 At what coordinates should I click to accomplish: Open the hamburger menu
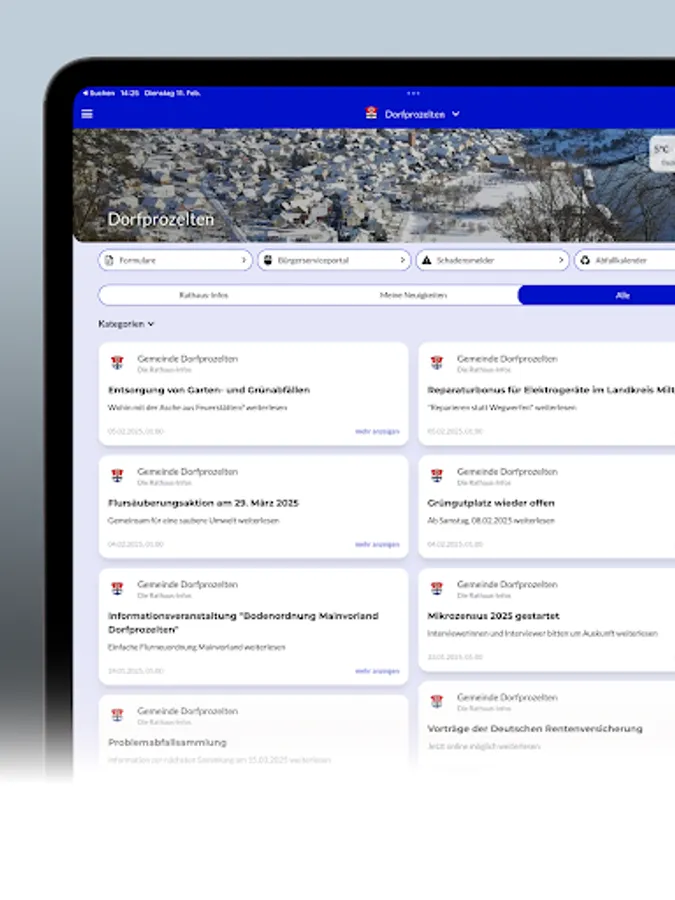click(87, 114)
